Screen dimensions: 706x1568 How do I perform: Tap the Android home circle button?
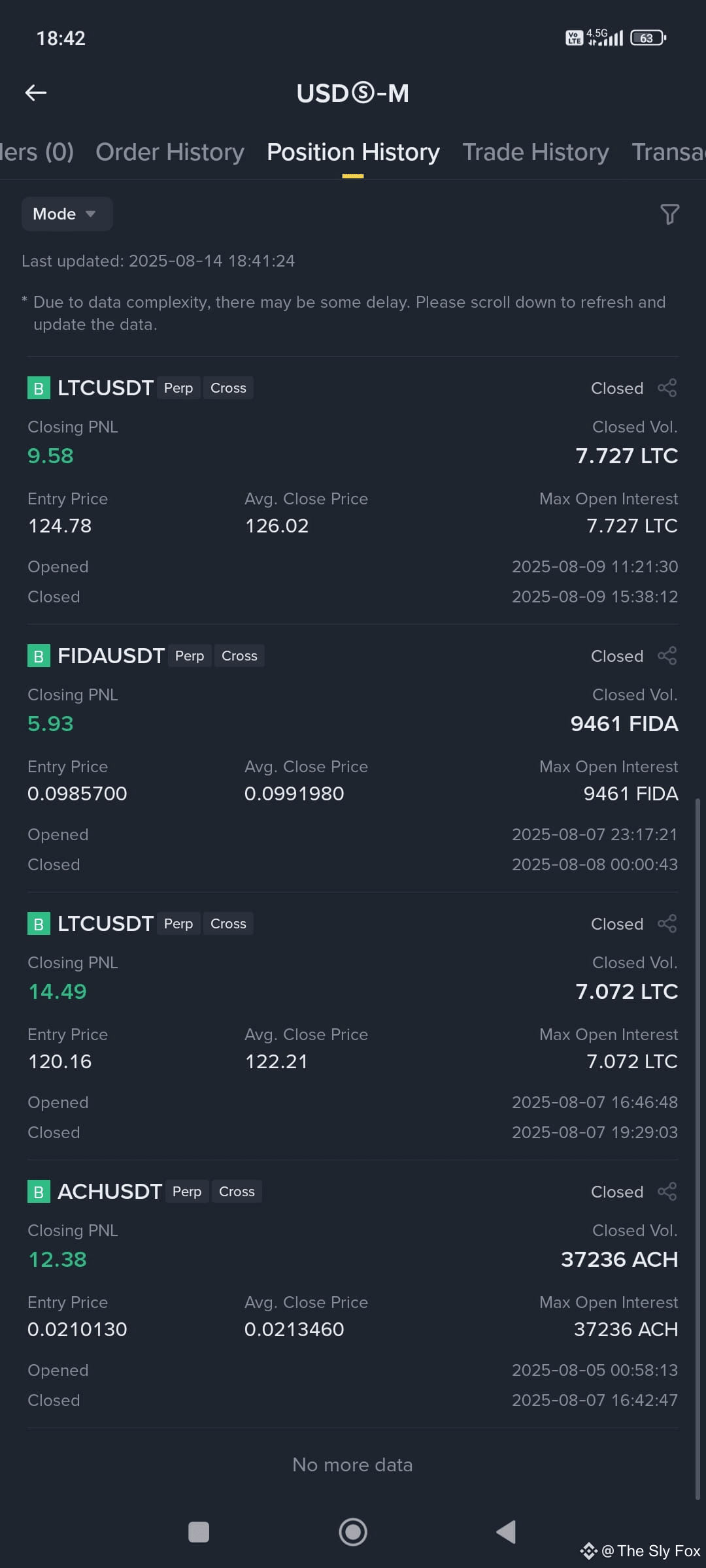click(353, 1531)
